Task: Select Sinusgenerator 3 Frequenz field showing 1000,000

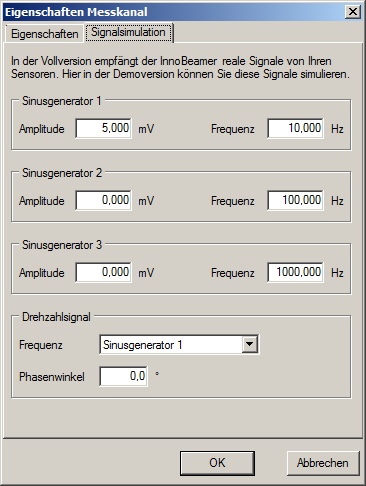Action: (295, 272)
